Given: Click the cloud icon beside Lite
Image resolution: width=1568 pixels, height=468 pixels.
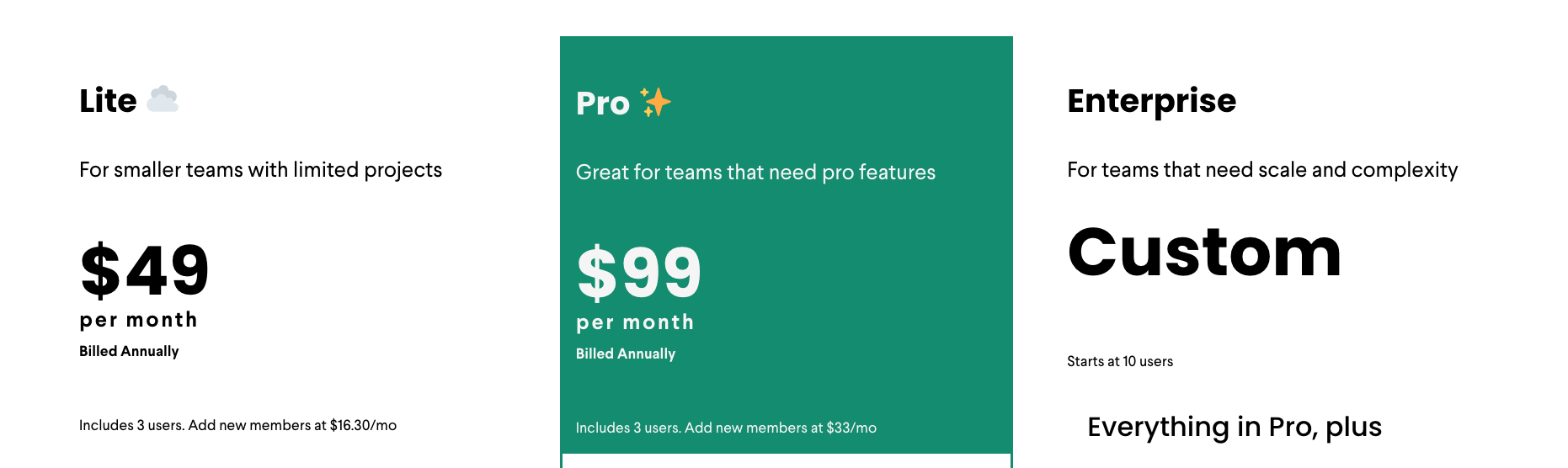Looking at the screenshot, I should coord(163,99).
